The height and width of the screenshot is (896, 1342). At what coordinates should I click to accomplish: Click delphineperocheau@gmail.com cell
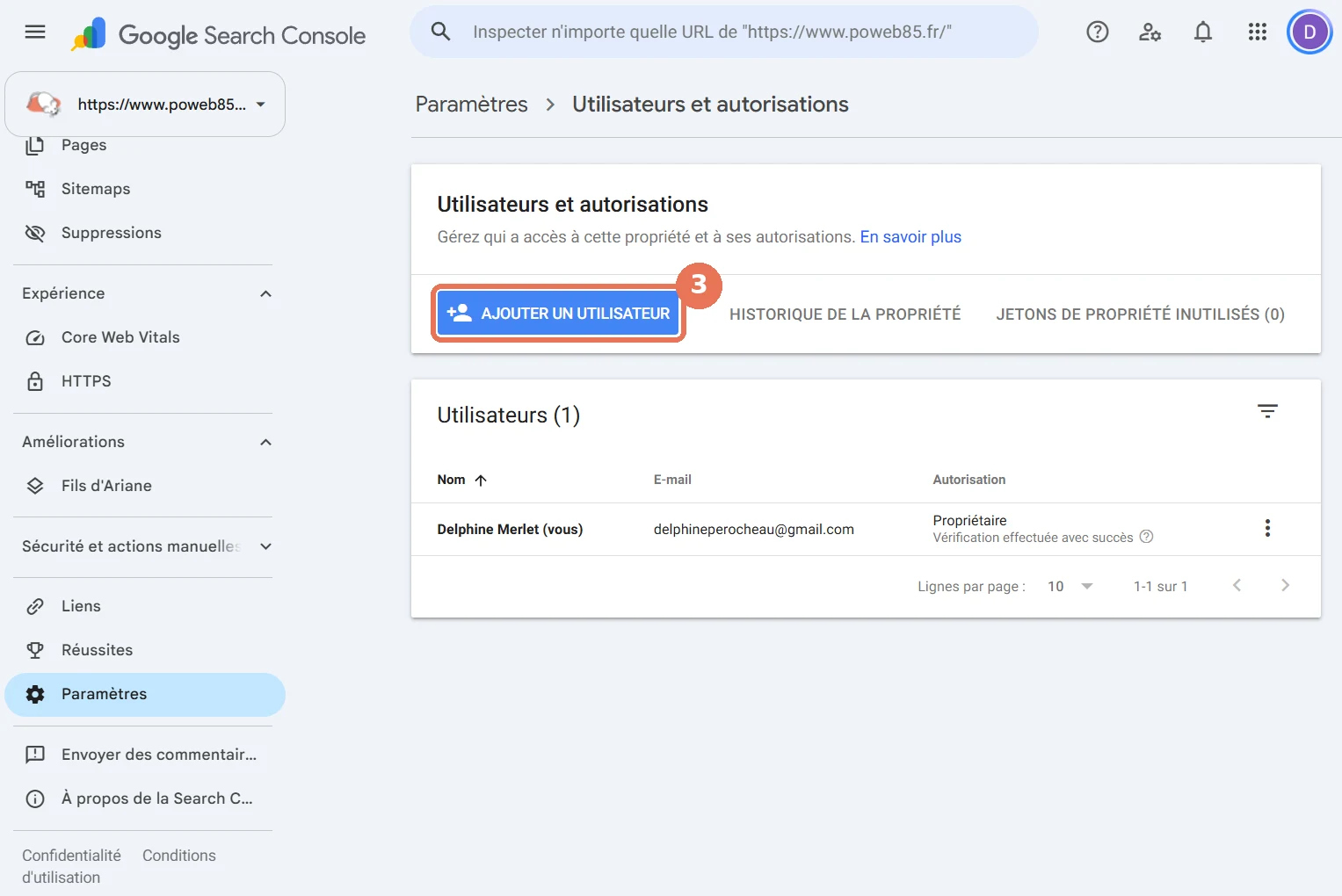pos(753,529)
